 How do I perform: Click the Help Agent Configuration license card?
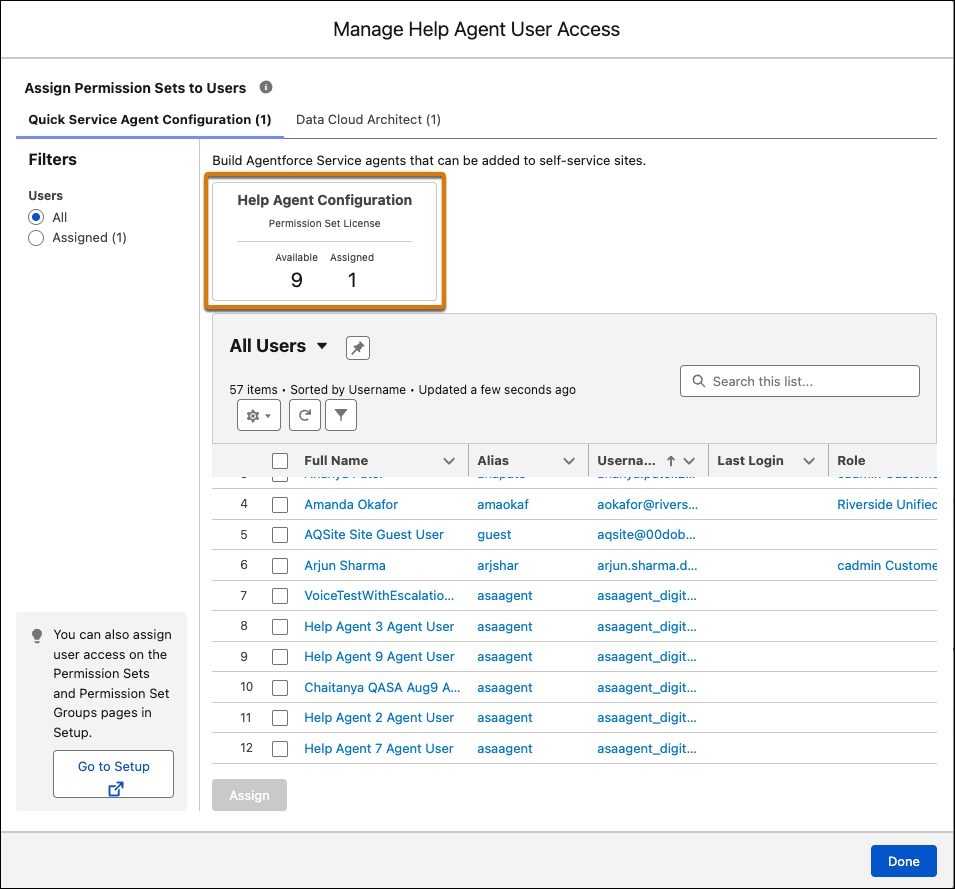[325, 241]
